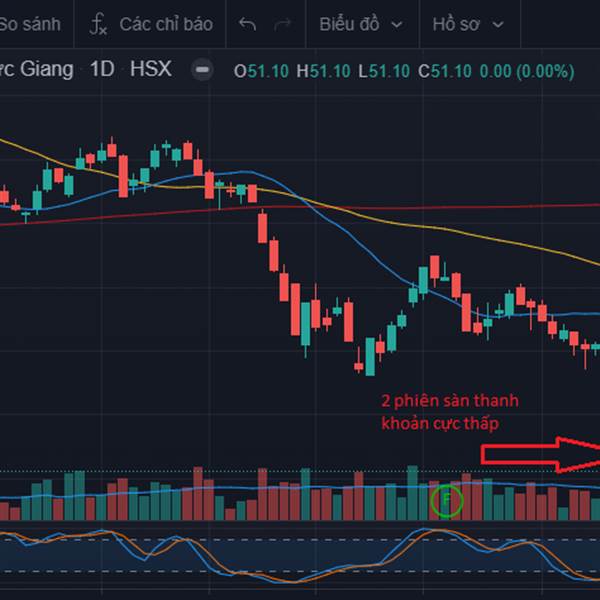Click the red note '2 phiên sàn thanh khoản cực thấp'
Image resolution: width=600 pixels, height=600 pixels.
[450, 412]
